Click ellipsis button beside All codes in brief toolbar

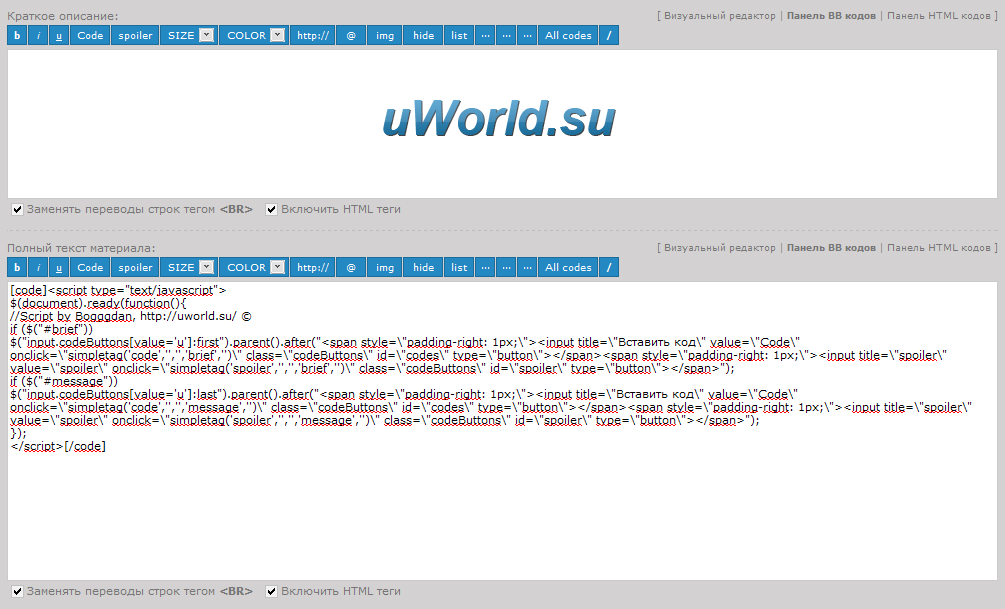pos(527,35)
